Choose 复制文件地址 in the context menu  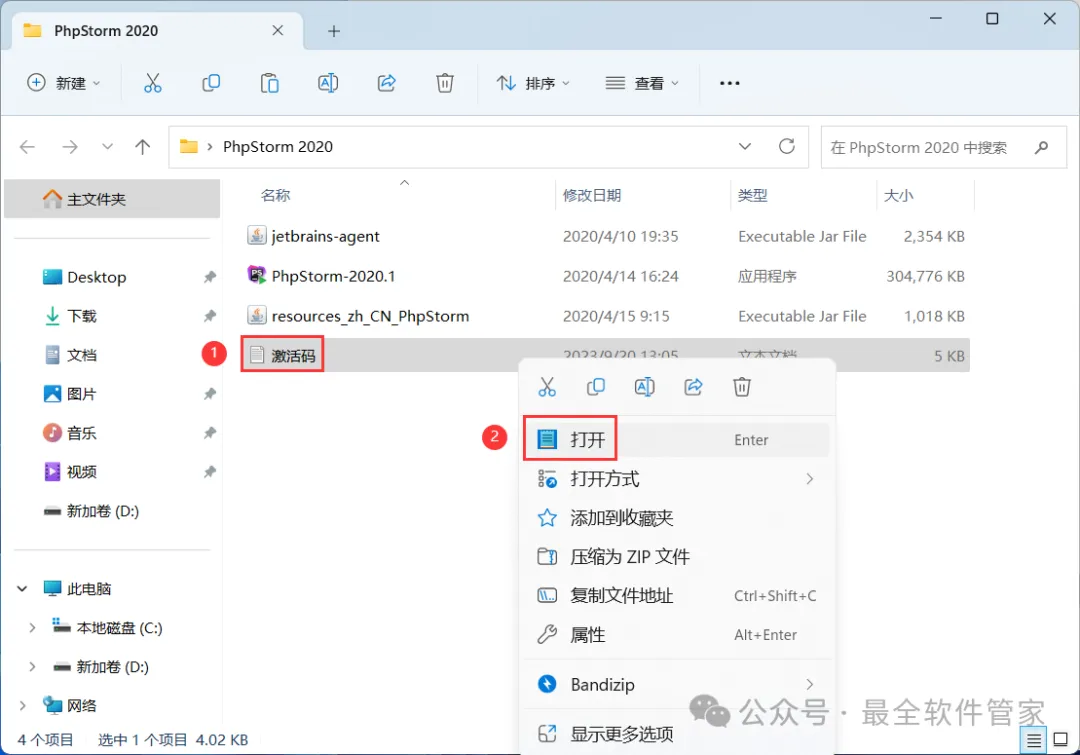coord(676,596)
